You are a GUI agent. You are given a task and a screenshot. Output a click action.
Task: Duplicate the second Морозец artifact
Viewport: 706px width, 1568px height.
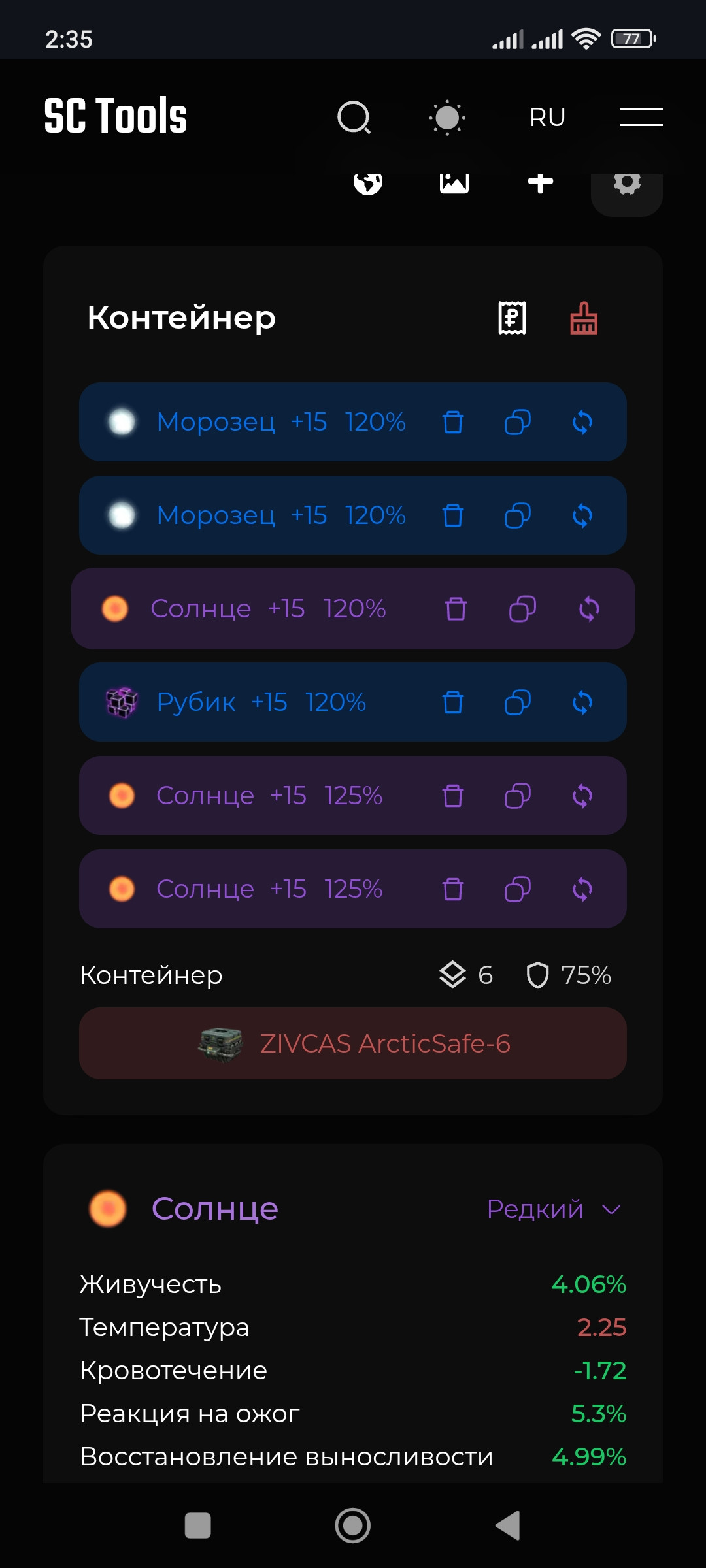point(518,515)
